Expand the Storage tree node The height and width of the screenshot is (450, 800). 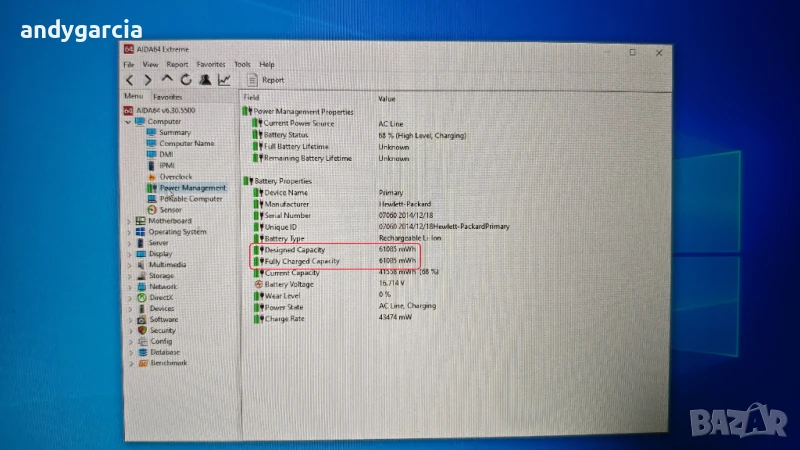[x=129, y=275]
